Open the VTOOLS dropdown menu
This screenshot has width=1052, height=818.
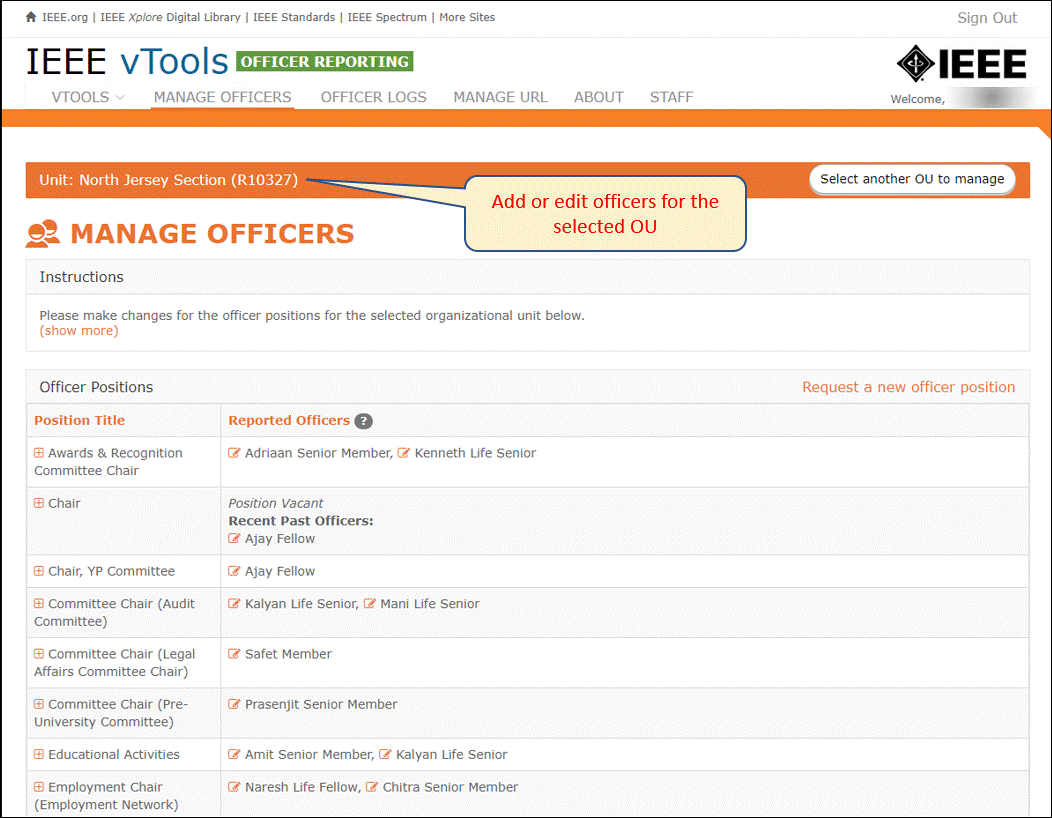tap(88, 97)
